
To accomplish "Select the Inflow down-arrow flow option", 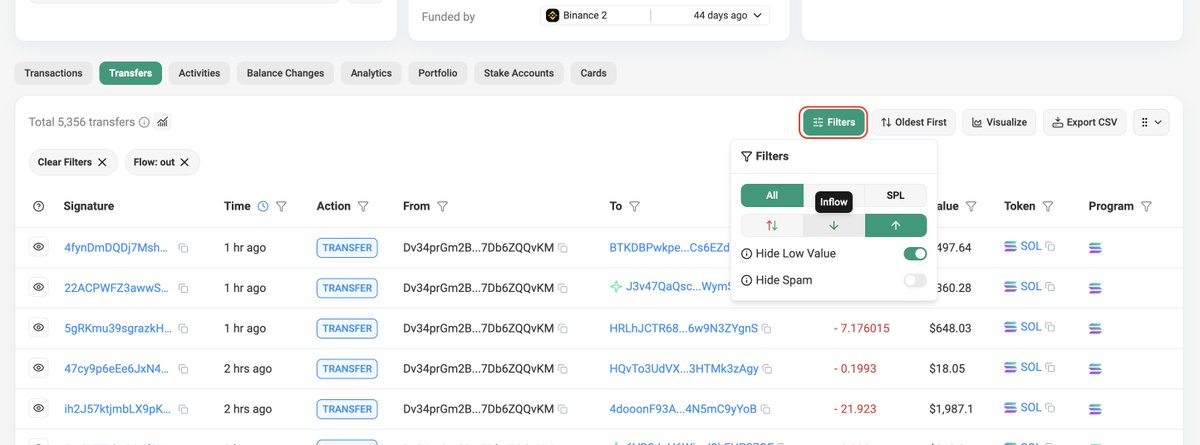I will [x=834, y=225].
